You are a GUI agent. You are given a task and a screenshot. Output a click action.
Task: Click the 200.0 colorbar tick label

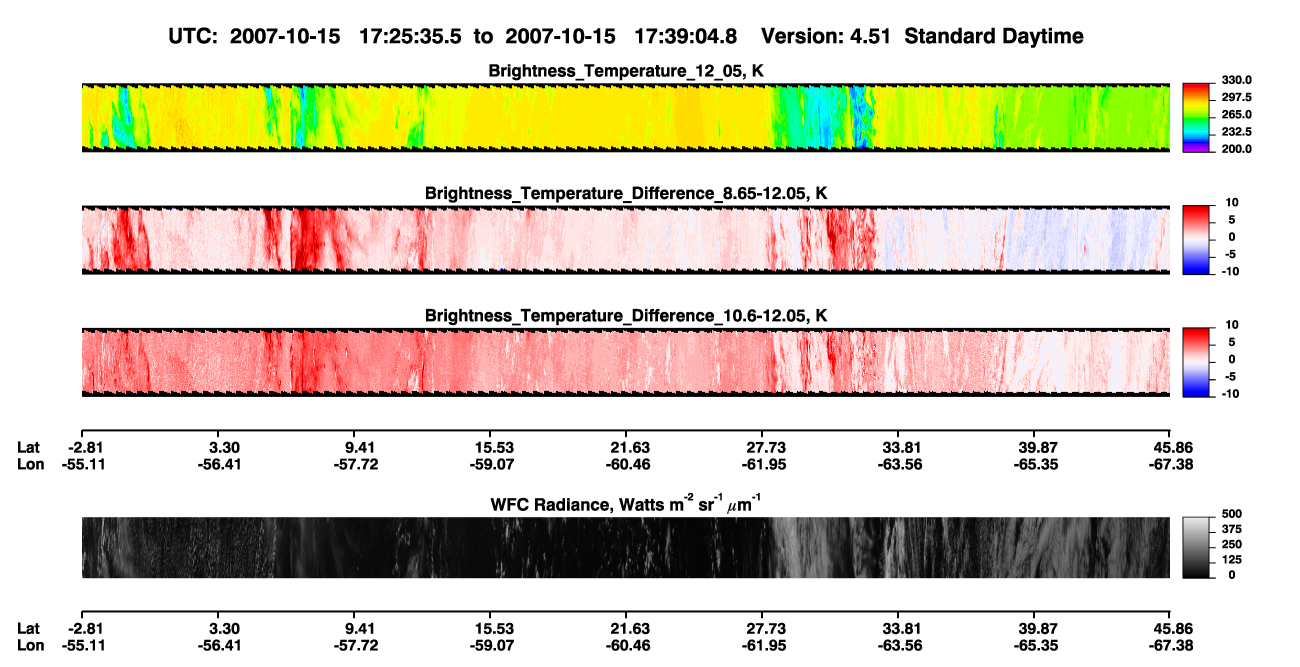(1236, 149)
